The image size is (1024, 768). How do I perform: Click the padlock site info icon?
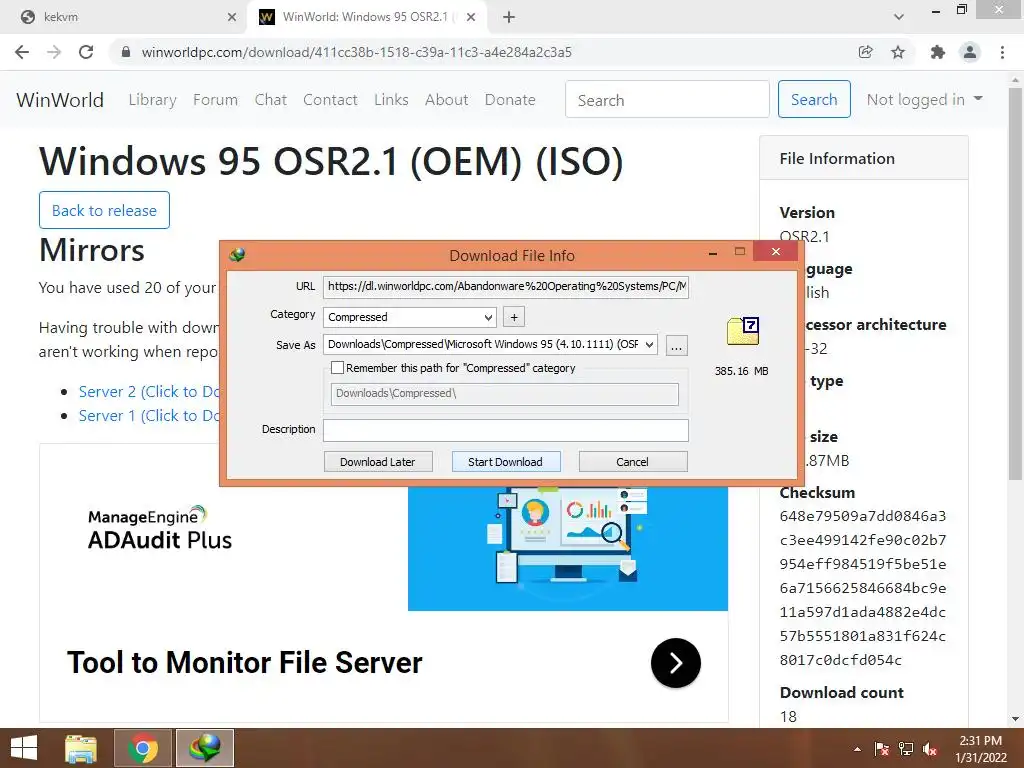tap(126, 52)
